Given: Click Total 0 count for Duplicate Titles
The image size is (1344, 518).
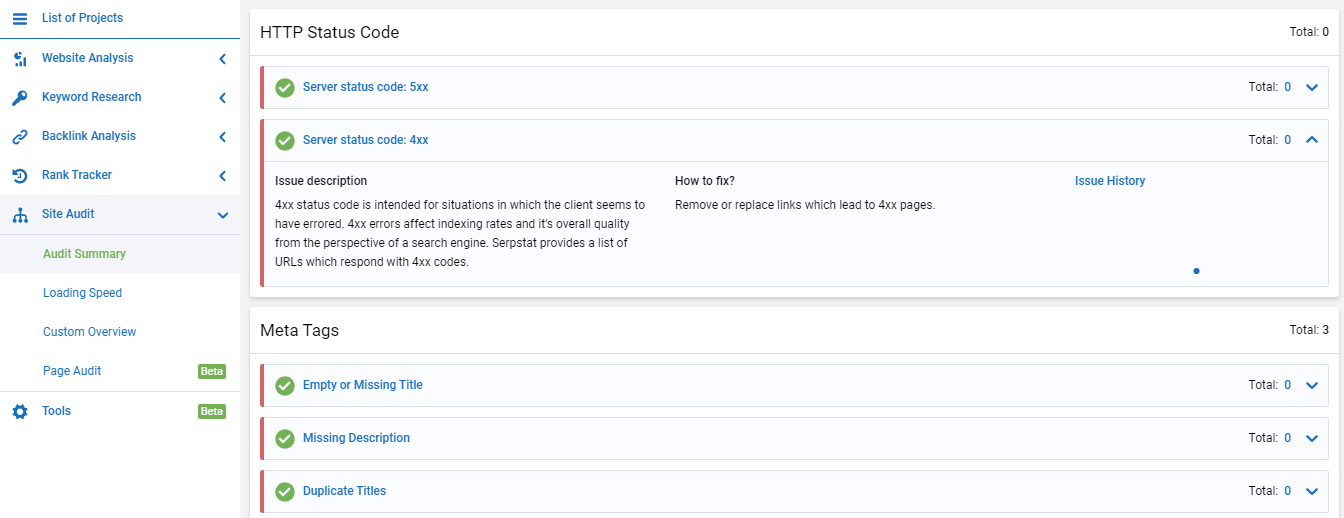Looking at the screenshot, I should (1287, 491).
